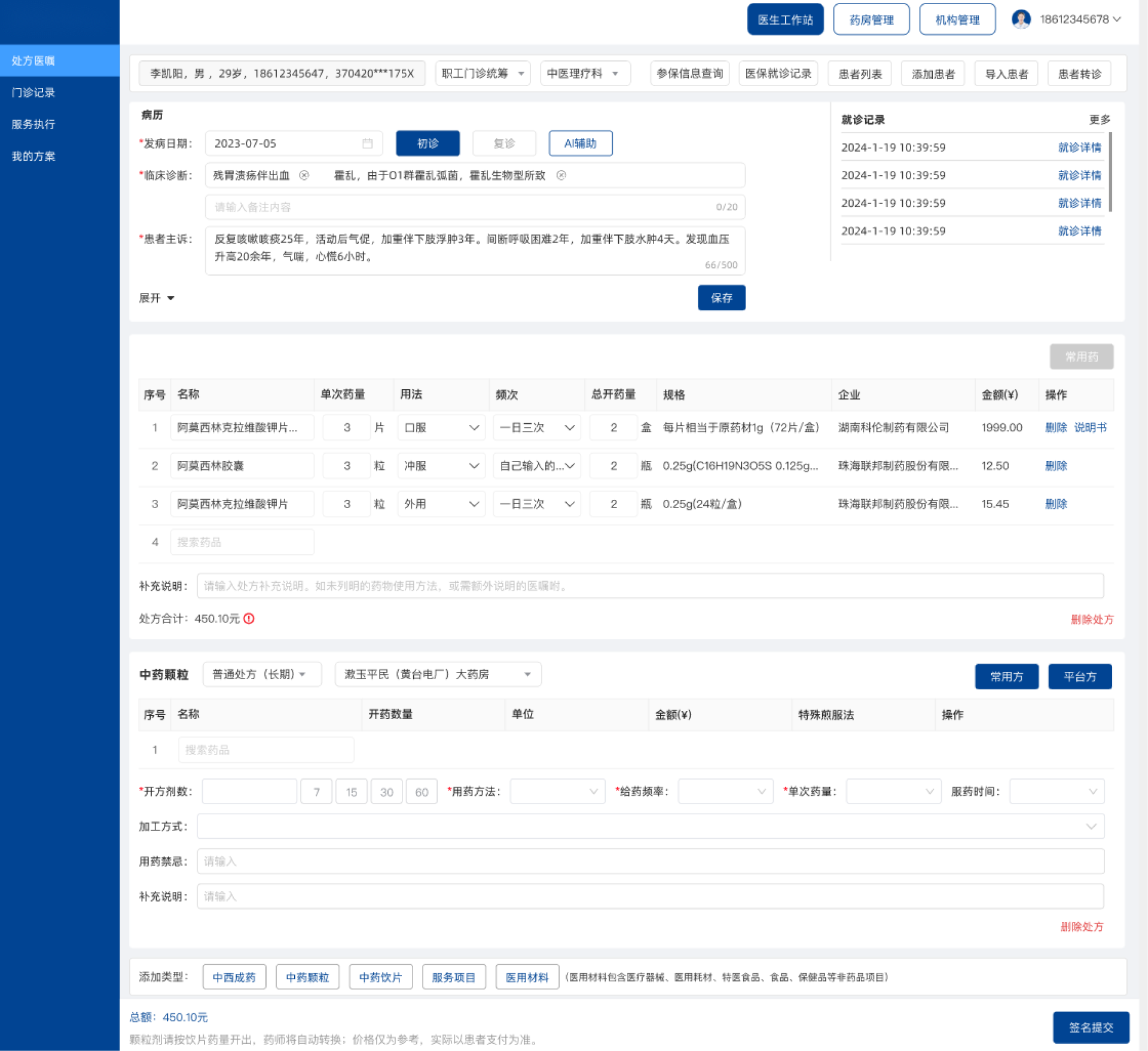Open 职工门诊统筹 insurance dropdown
This screenshot has width=1148, height=1051.
pos(482,74)
